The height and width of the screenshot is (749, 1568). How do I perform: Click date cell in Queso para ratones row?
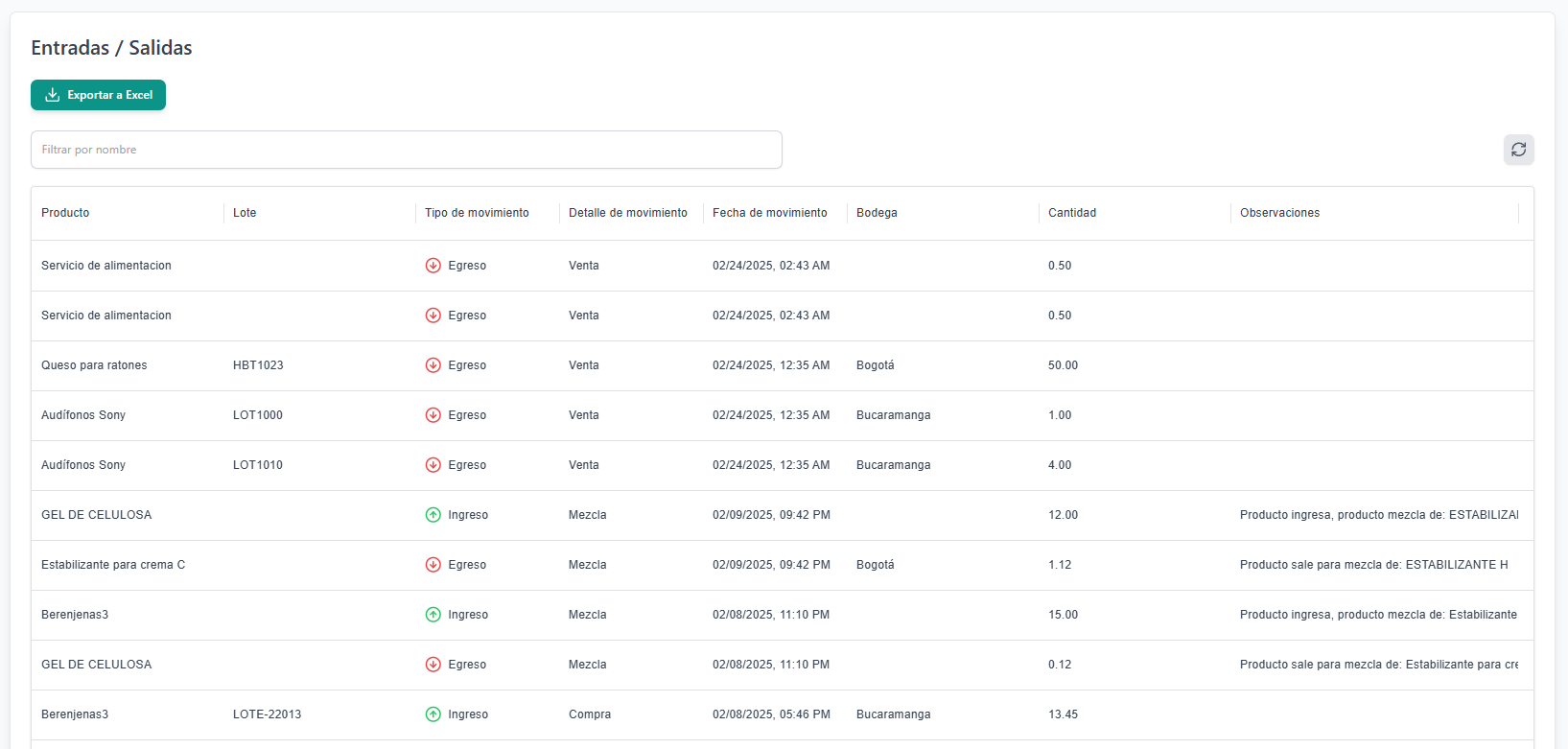tap(771, 365)
